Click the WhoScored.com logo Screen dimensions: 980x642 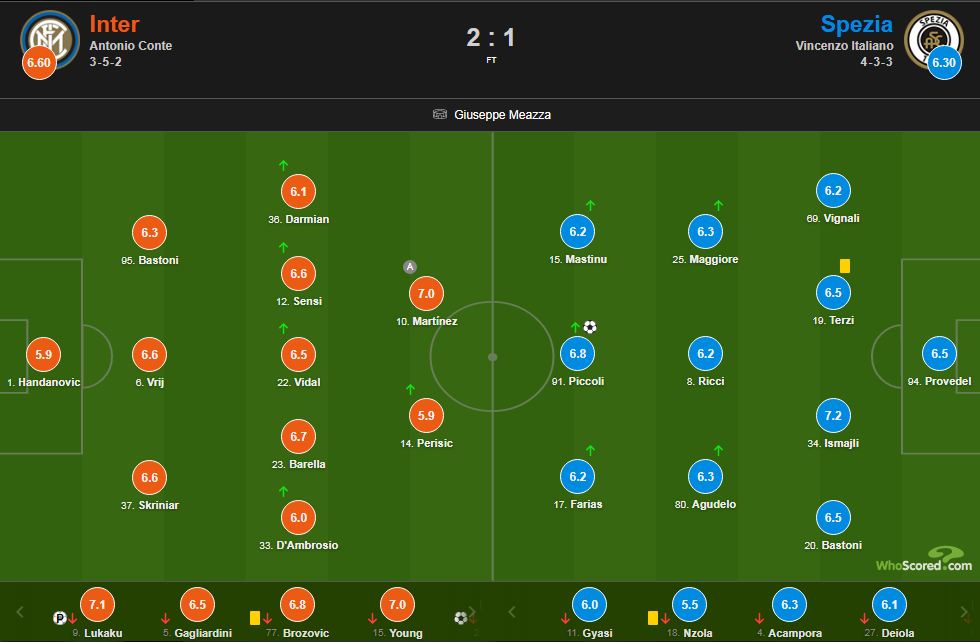click(924, 560)
